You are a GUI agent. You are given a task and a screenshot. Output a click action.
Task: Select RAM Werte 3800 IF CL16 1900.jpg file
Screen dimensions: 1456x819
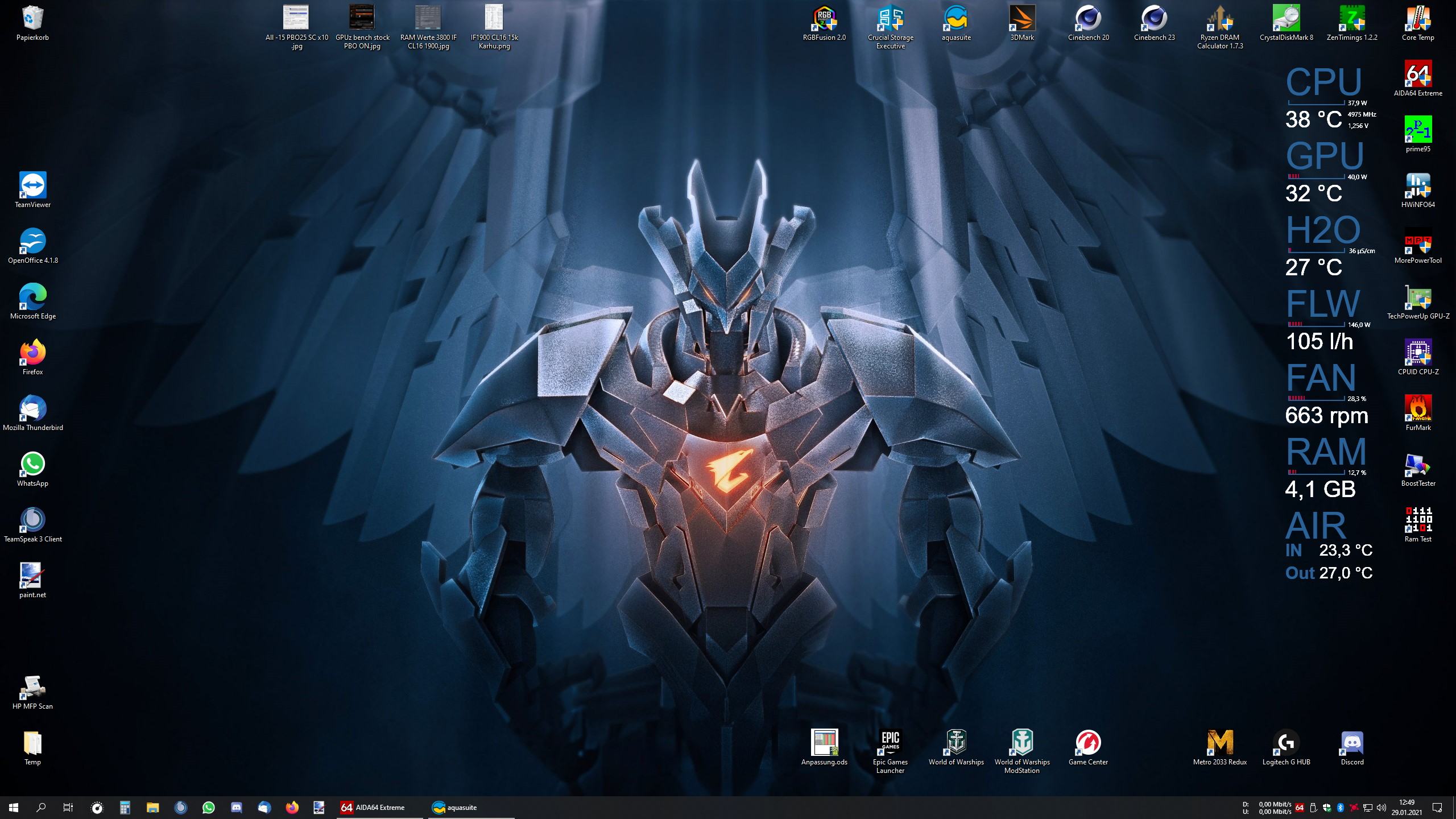point(428,27)
